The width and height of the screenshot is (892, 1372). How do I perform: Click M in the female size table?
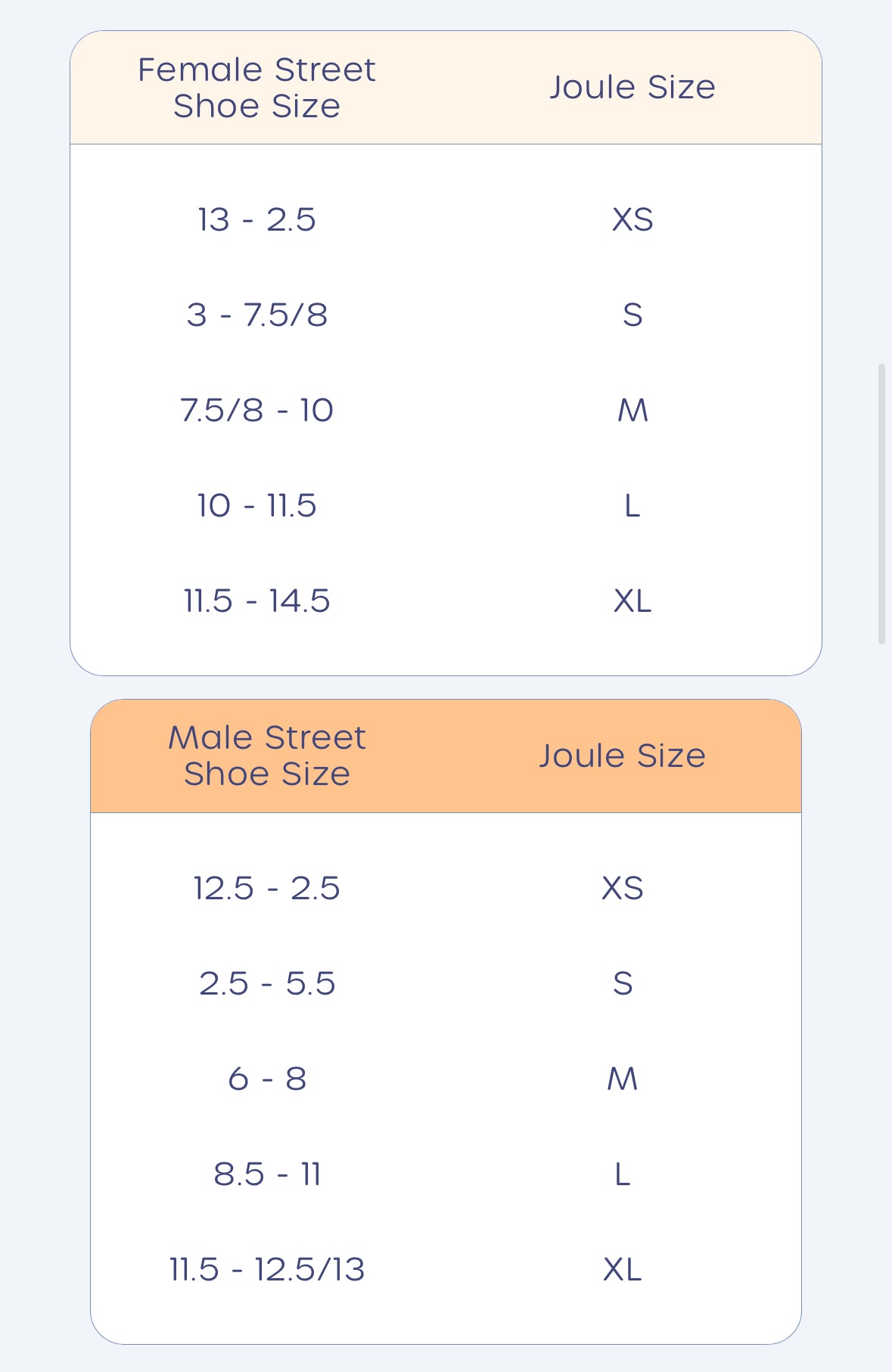point(632,411)
